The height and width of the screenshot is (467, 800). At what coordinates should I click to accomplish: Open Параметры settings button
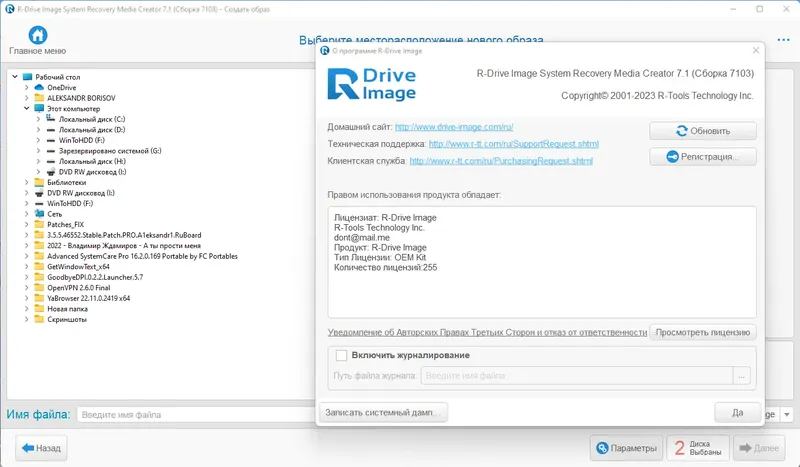click(x=627, y=448)
